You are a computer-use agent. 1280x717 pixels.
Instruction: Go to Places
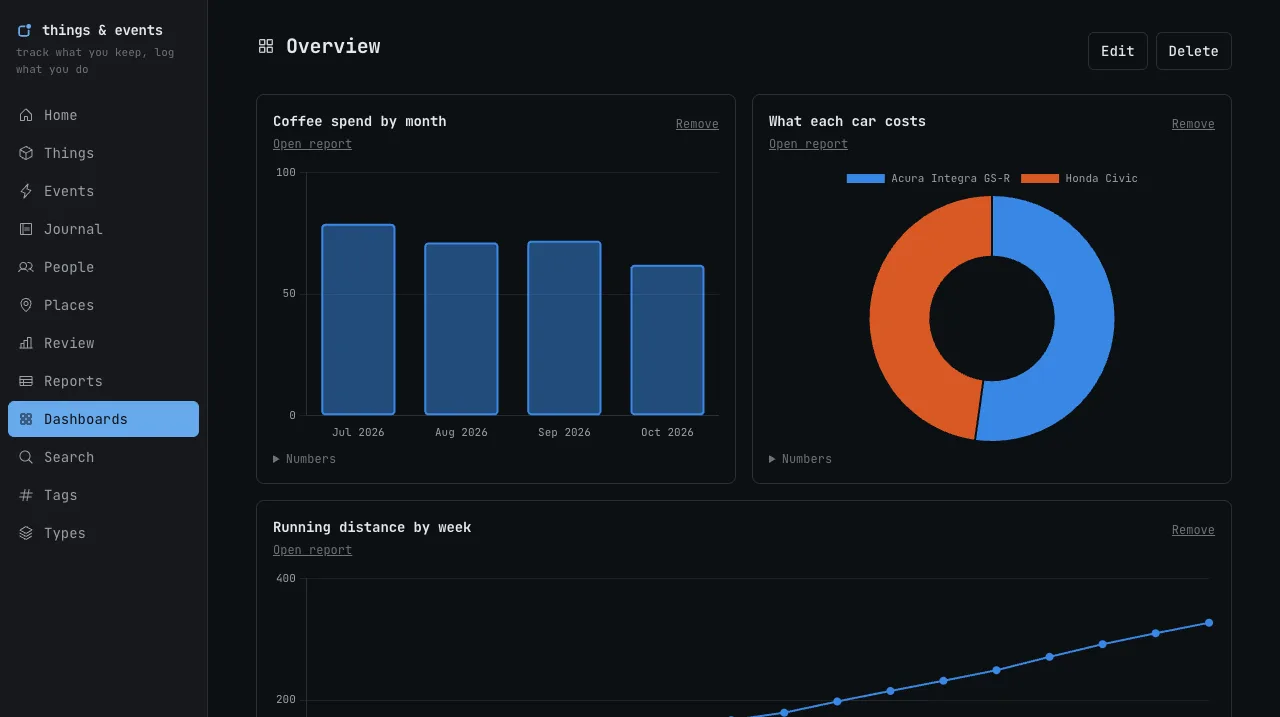click(103, 305)
